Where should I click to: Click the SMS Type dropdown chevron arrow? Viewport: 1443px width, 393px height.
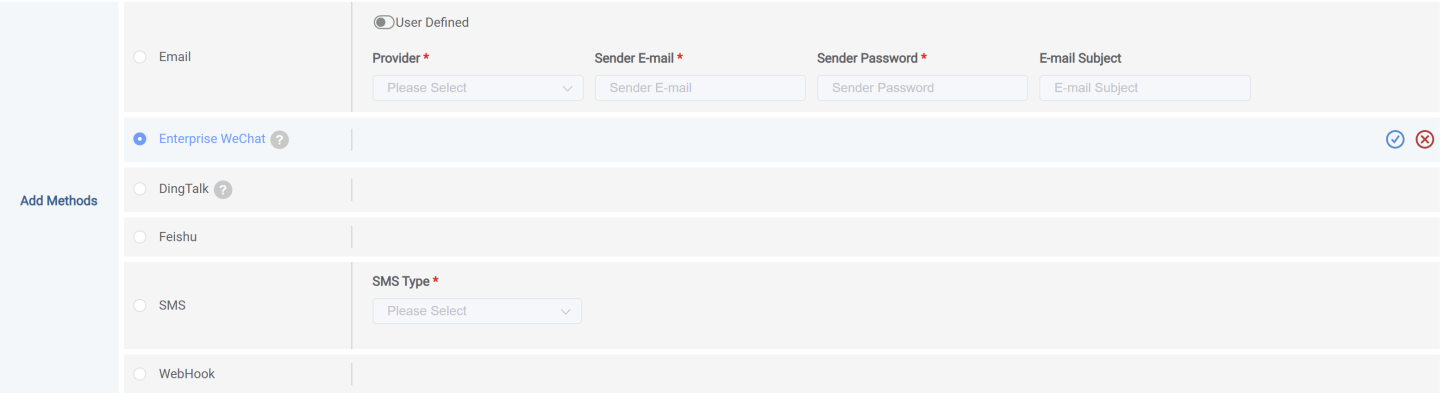tap(566, 311)
